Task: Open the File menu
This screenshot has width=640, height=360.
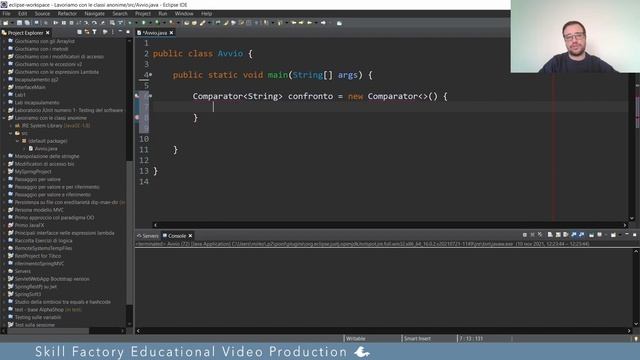Action: coord(7,13)
